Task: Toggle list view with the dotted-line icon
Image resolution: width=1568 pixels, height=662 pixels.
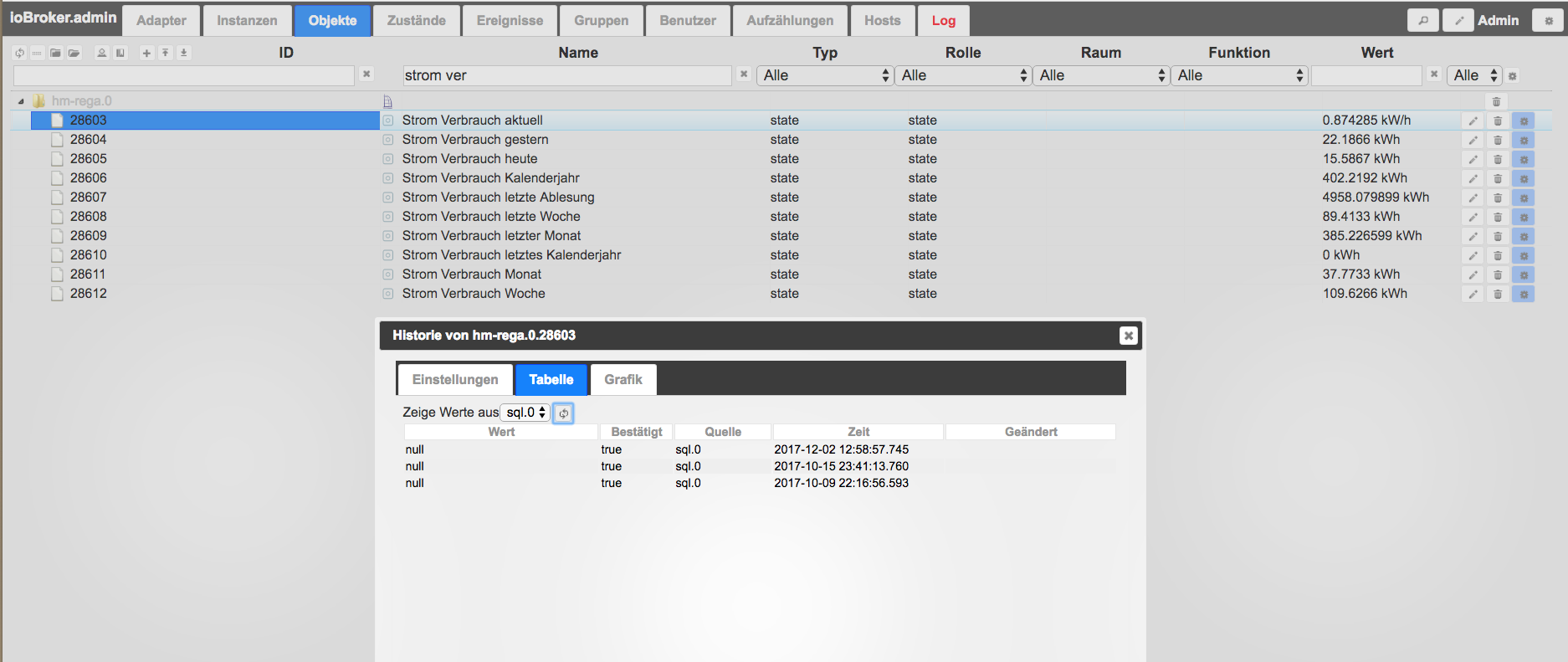Action: click(37, 53)
